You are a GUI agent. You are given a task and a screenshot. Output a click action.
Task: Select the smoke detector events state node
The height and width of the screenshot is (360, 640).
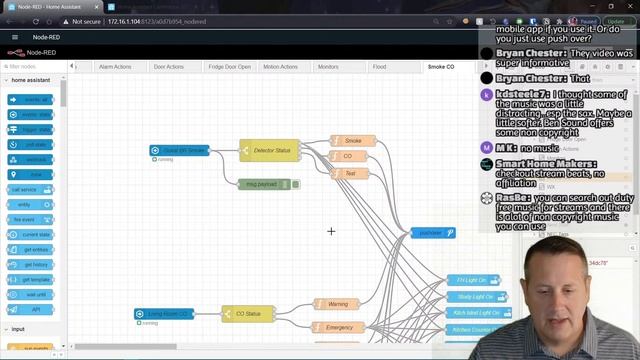coord(180,151)
